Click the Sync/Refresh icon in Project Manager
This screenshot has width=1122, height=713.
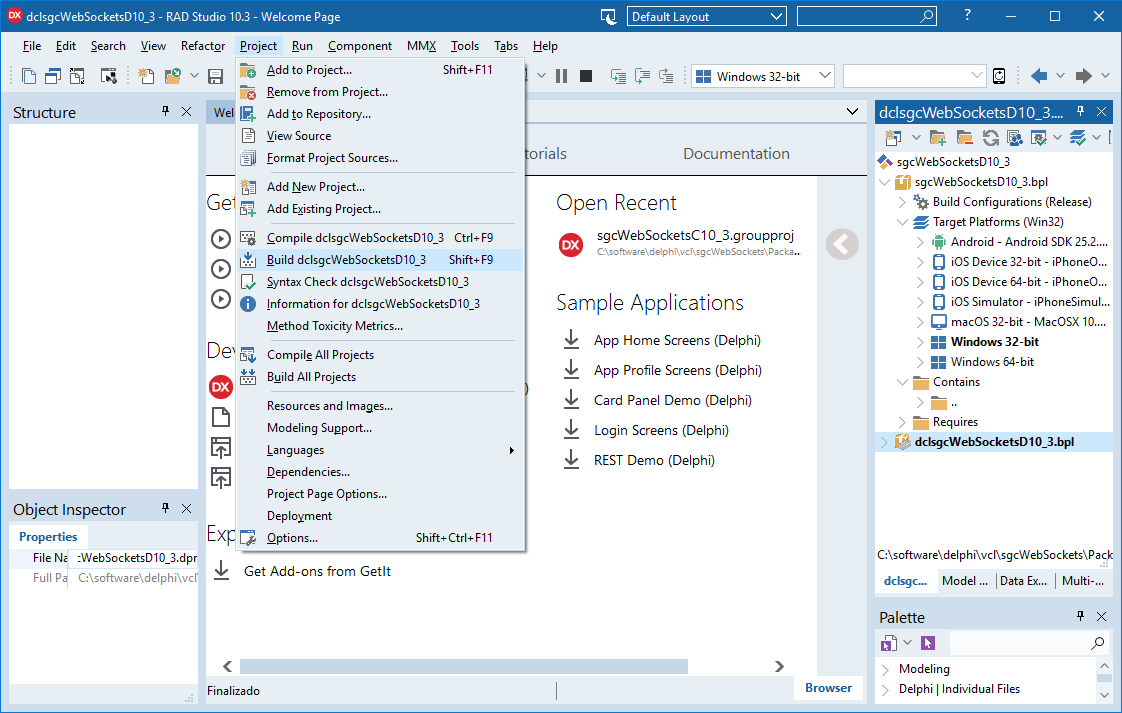pos(990,137)
